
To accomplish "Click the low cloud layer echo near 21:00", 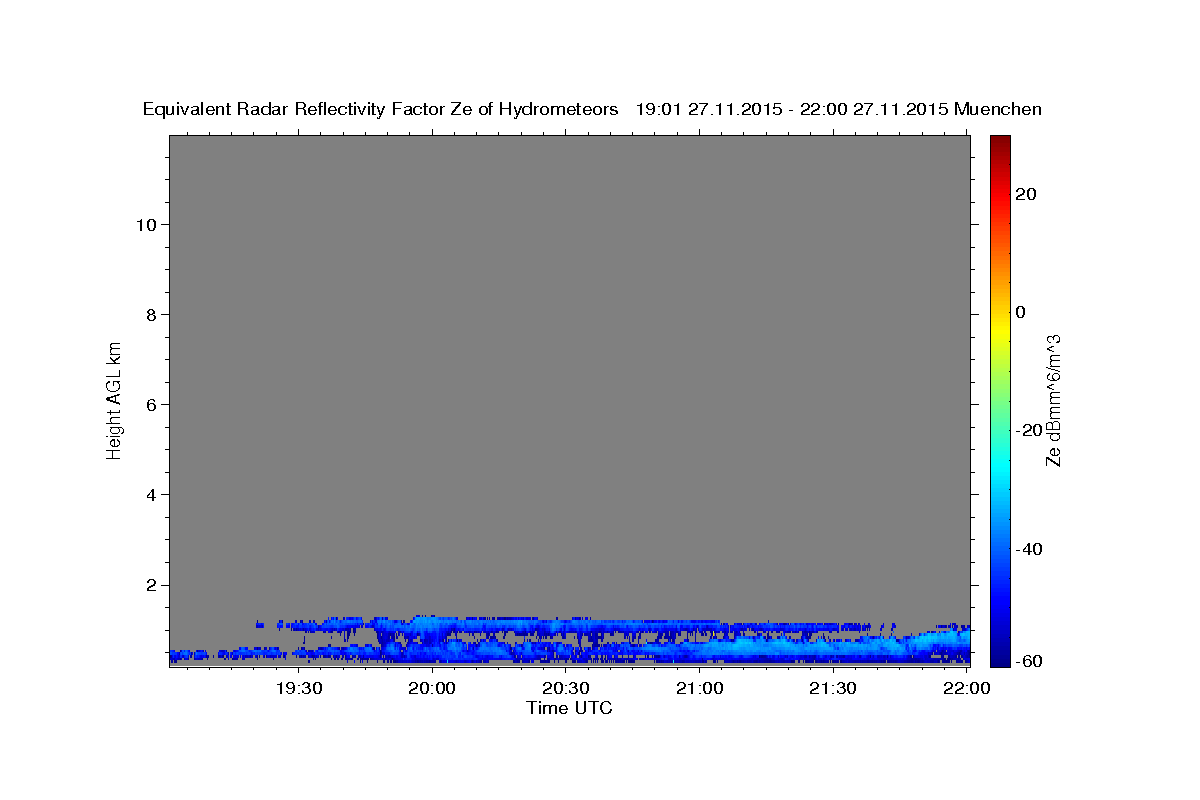I will [701, 651].
